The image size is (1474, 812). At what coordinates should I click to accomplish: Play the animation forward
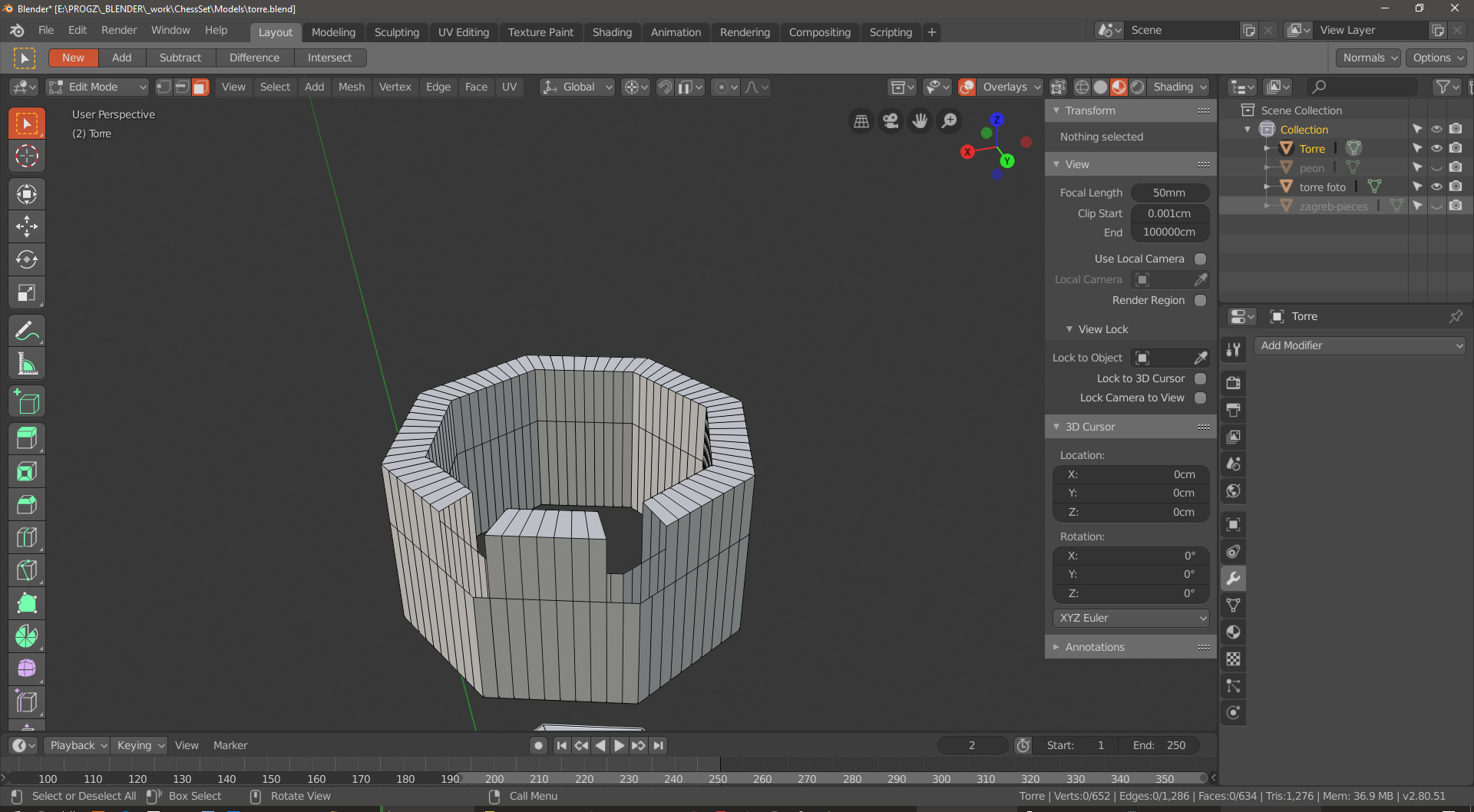coord(620,745)
